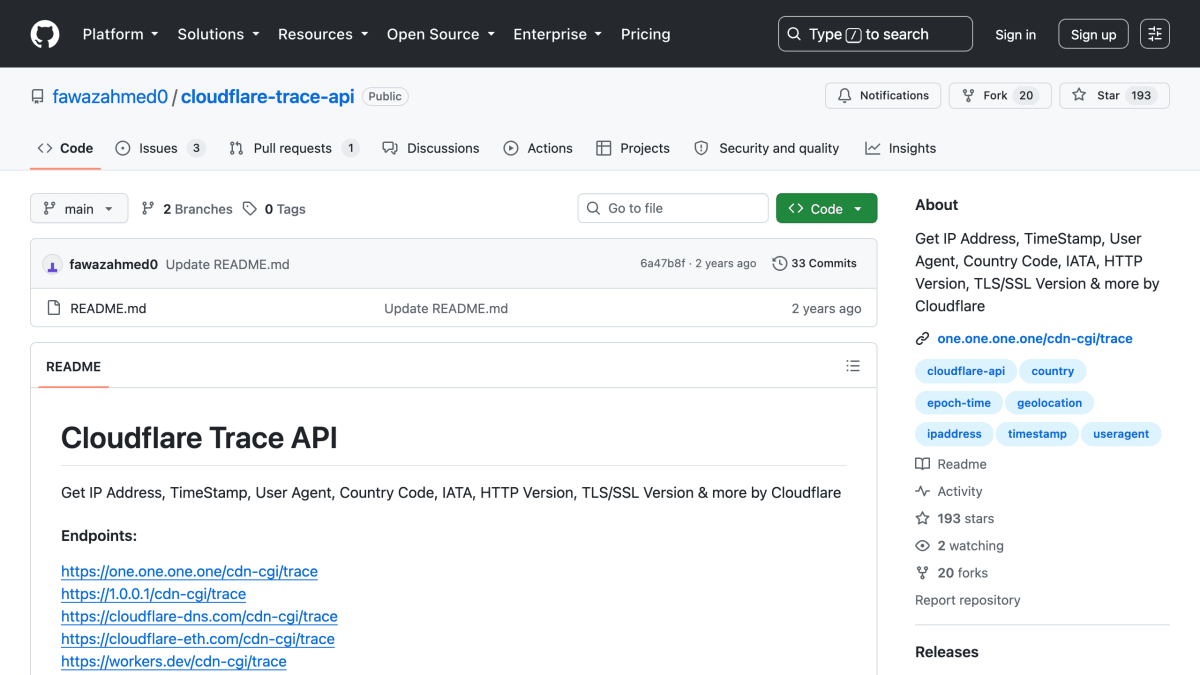Open Security and quality tab
The image size is (1200, 675).
(x=767, y=148)
